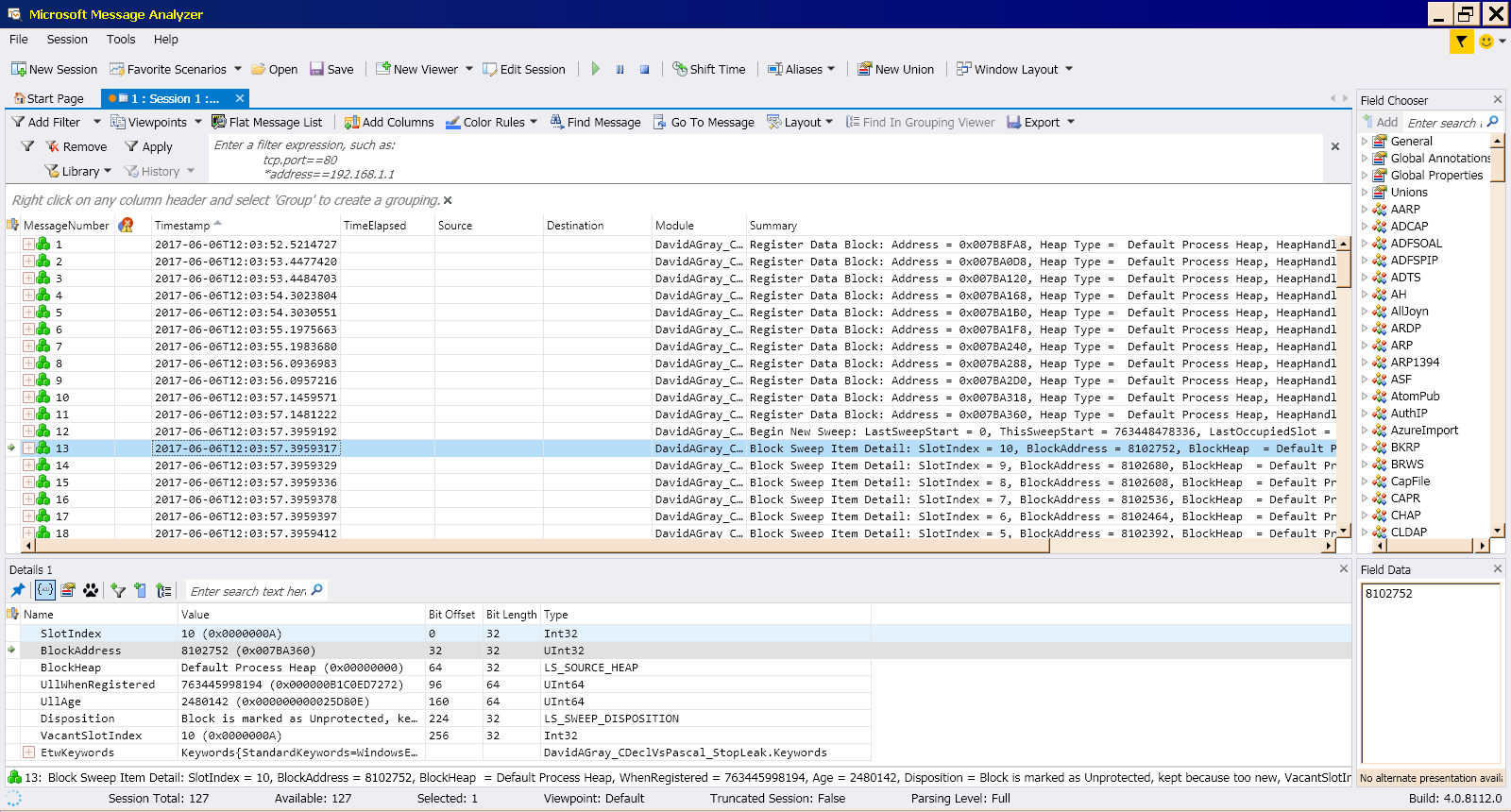
Task: Open Export dropdown
Action: coord(1041,122)
